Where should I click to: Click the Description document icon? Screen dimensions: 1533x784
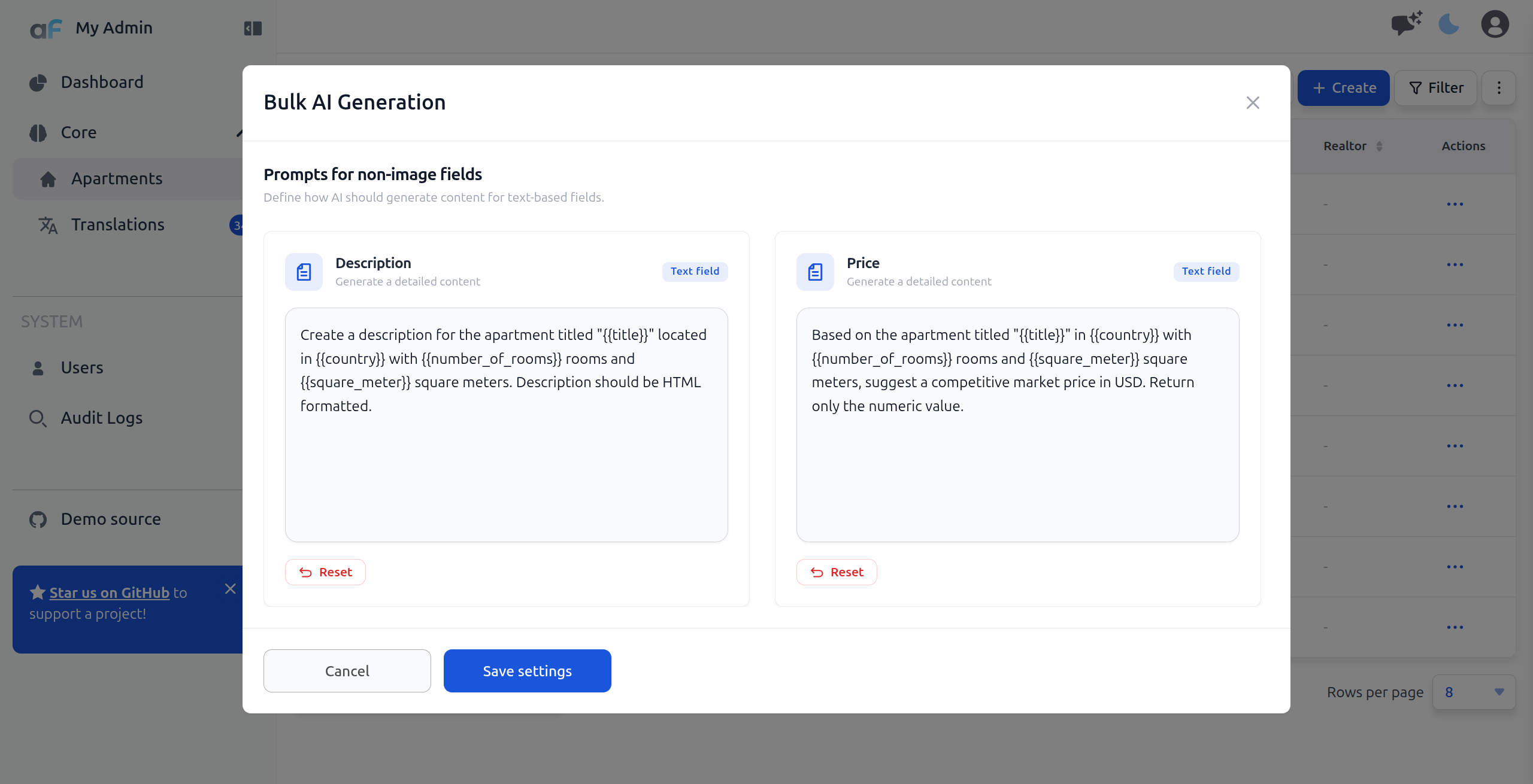(304, 272)
